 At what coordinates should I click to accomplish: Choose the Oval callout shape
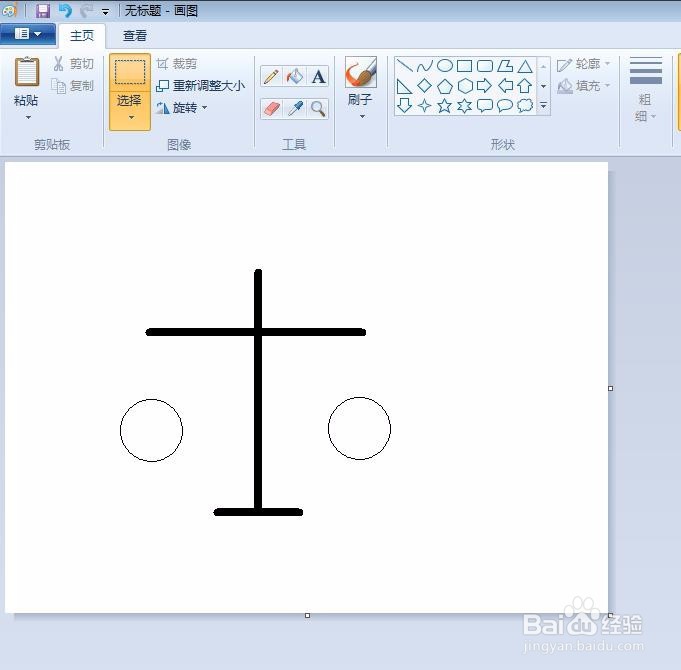pos(505,106)
